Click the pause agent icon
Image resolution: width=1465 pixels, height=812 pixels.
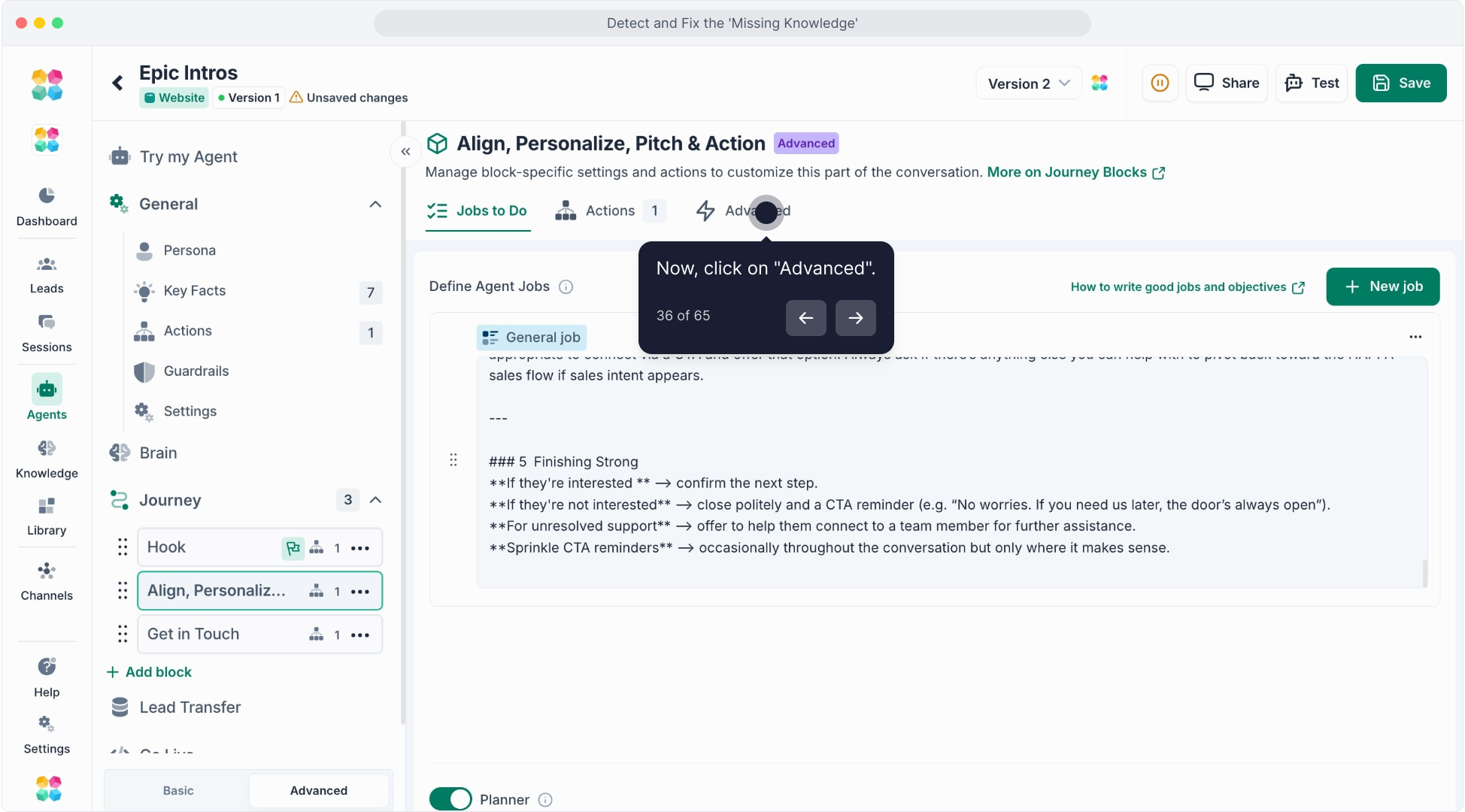(x=1160, y=83)
